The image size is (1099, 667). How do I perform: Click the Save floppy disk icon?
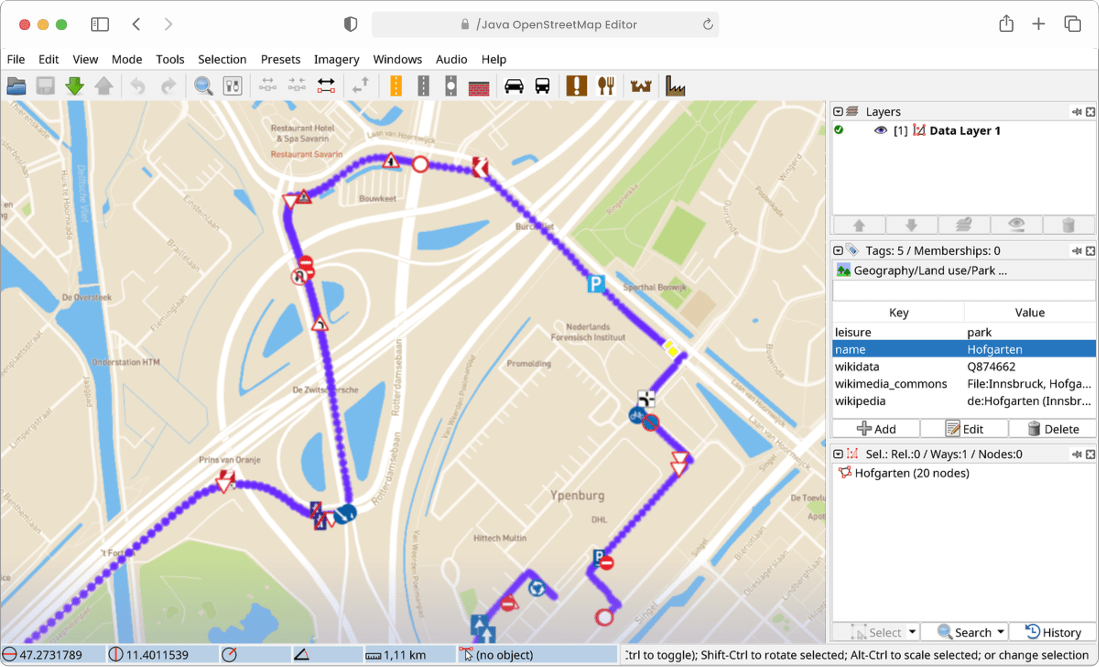(46, 86)
